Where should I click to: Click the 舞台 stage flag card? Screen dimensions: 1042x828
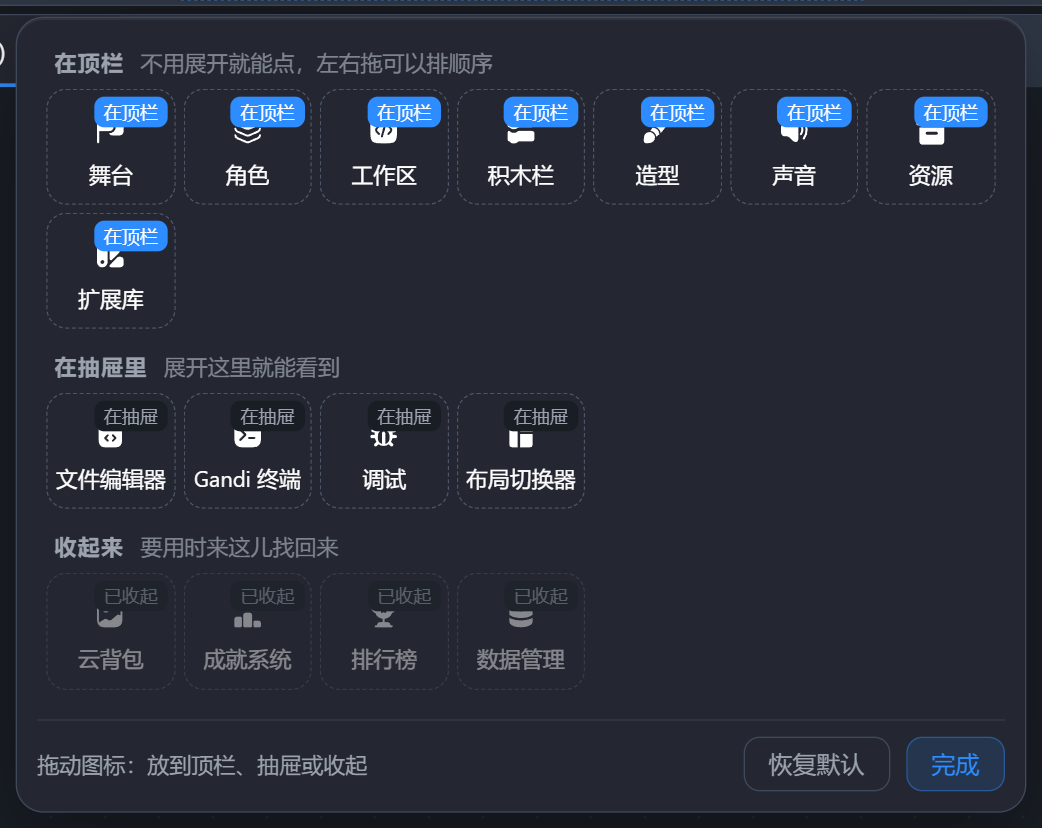tap(111, 147)
